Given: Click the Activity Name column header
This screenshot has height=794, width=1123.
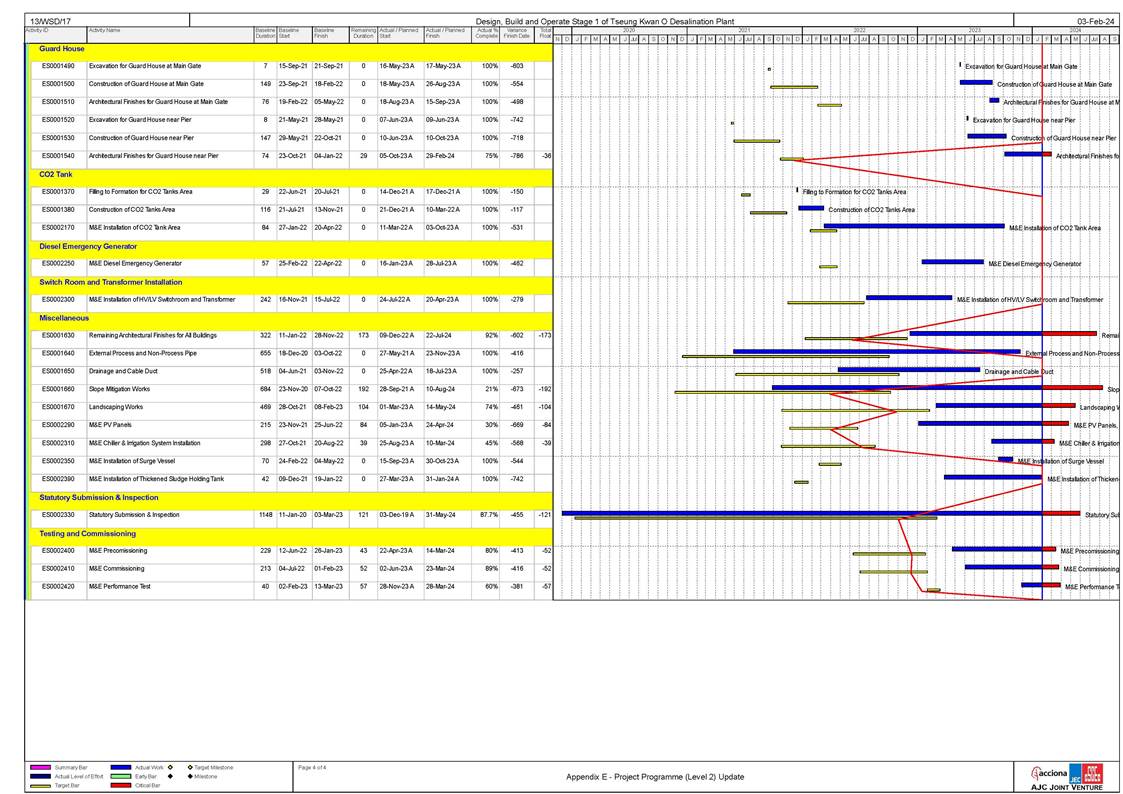Looking at the screenshot, I should [x=105, y=31].
